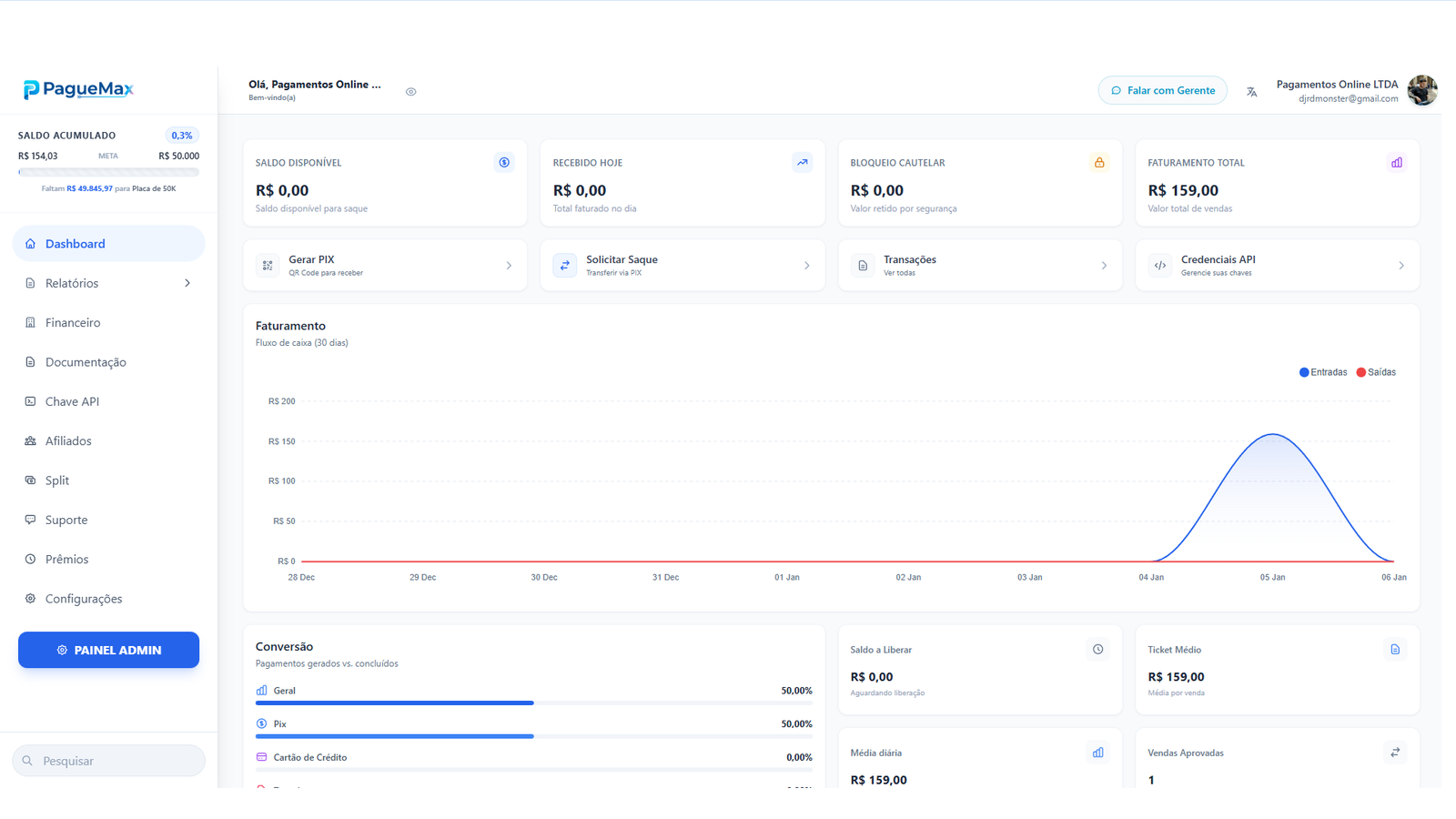The height and width of the screenshot is (819, 1456).
Task: Click the Falar com Gerente button
Action: (x=1162, y=91)
